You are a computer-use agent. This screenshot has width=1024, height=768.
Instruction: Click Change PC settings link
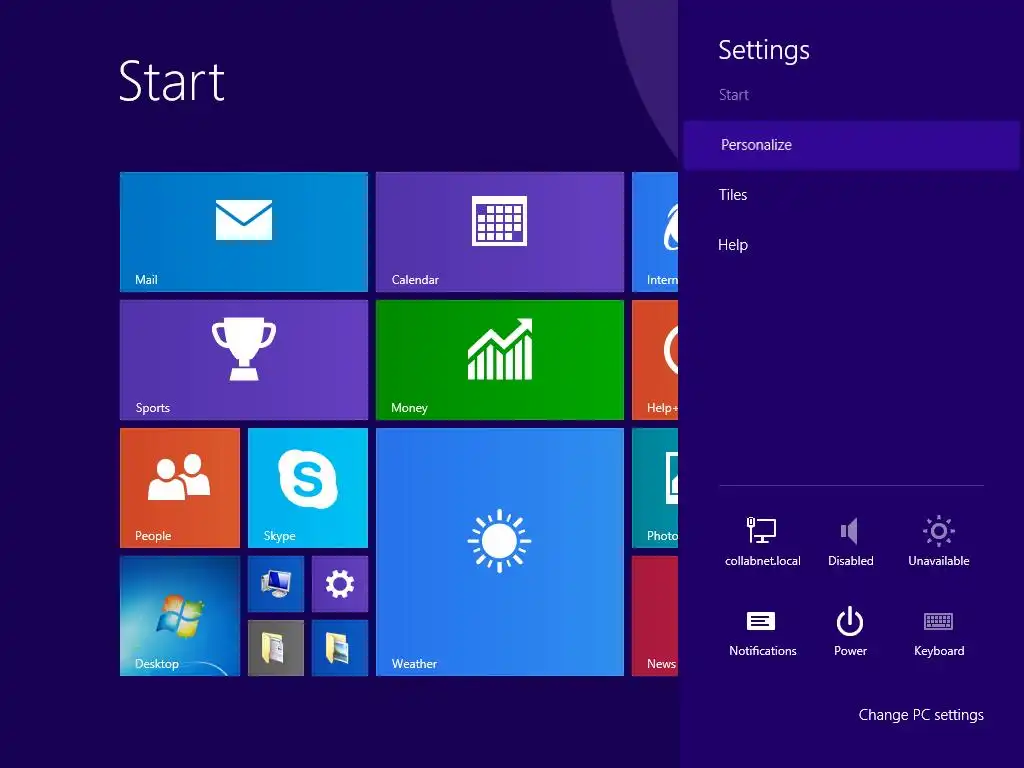[921, 715]
